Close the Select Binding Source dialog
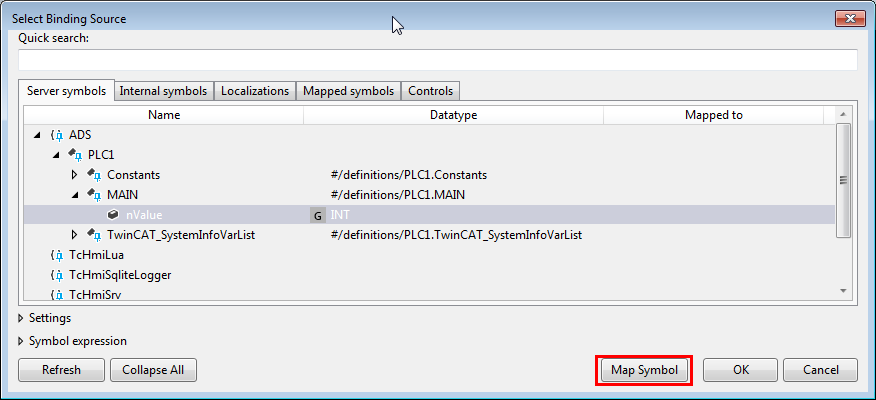Image resolution: width=876 pixels, height=400 pixels. pyautogui.click(x=850, y=18)
